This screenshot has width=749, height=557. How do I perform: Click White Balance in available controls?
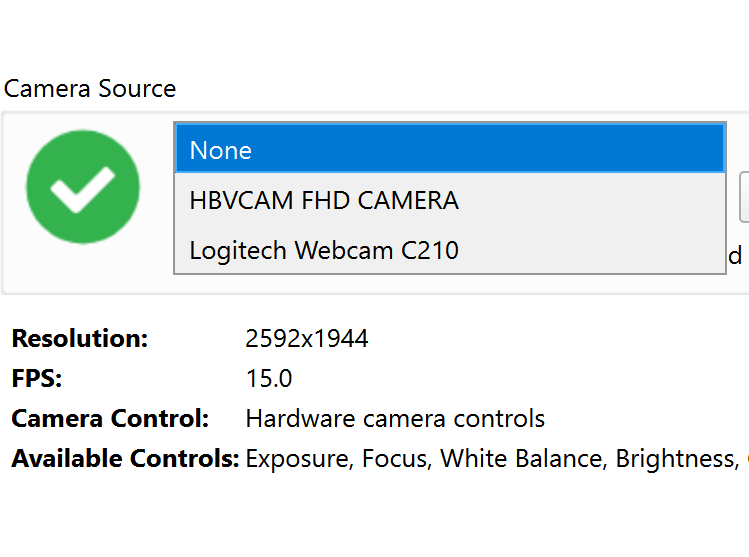[522, 459]
